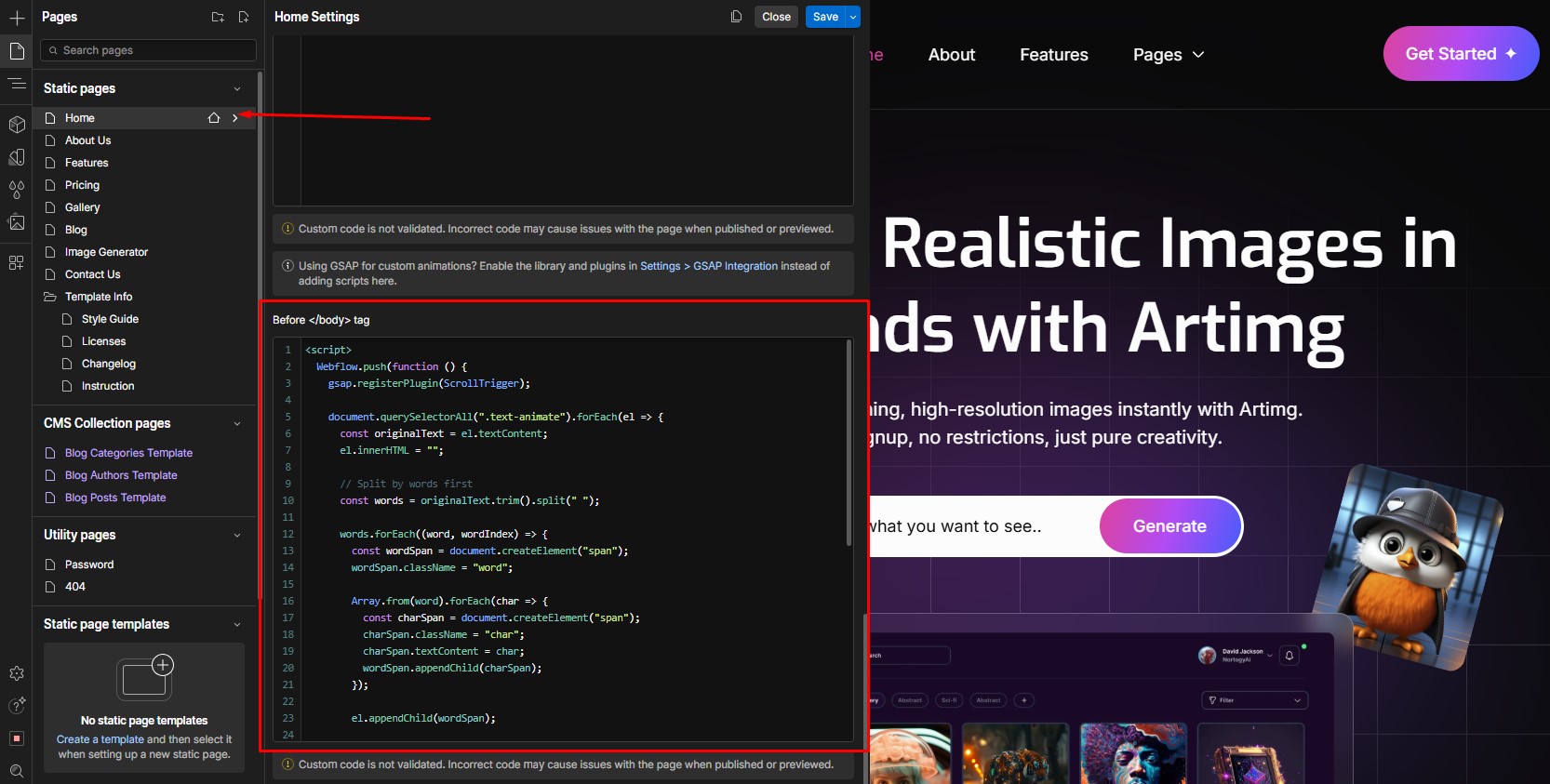Create a new page icon
This screenshot has width=1550, height=784.
(x=244, y=17)
